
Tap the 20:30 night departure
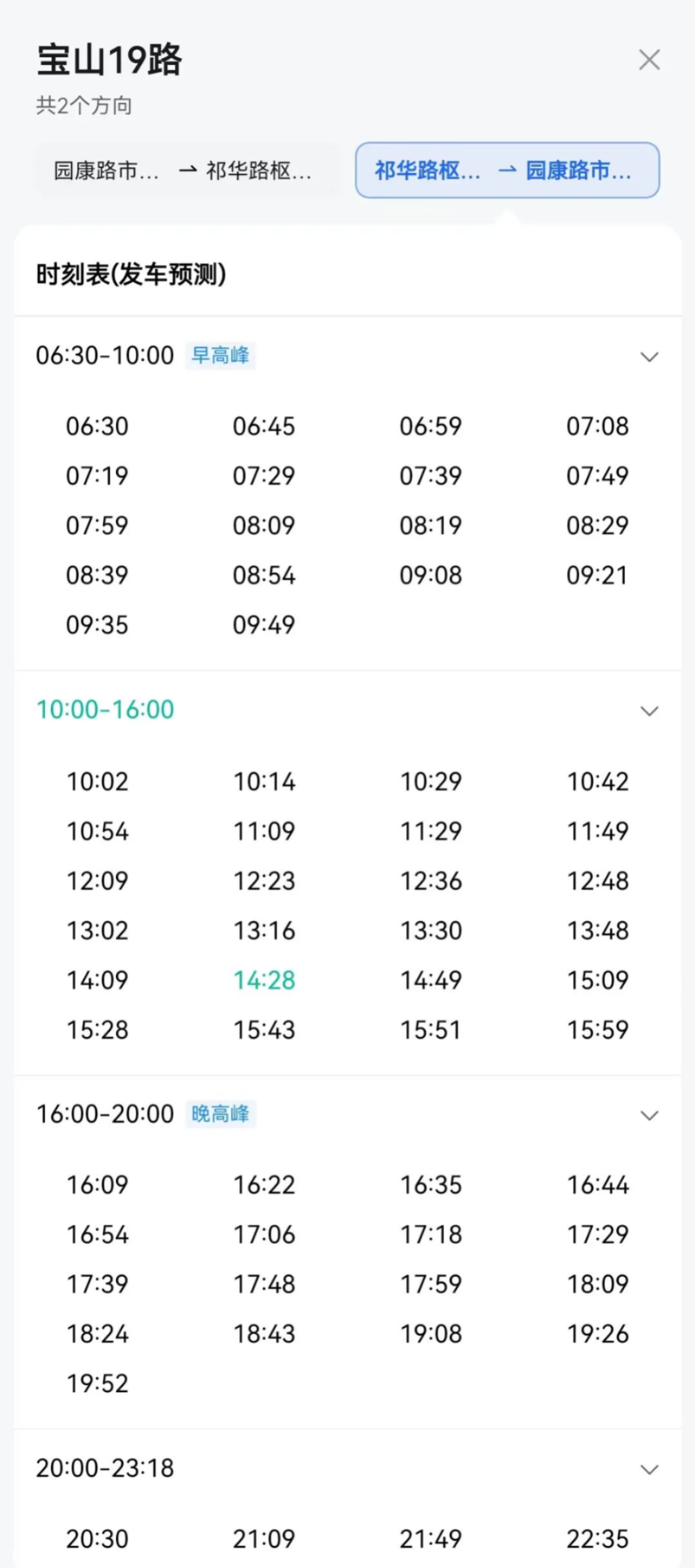pos(97,1539)
